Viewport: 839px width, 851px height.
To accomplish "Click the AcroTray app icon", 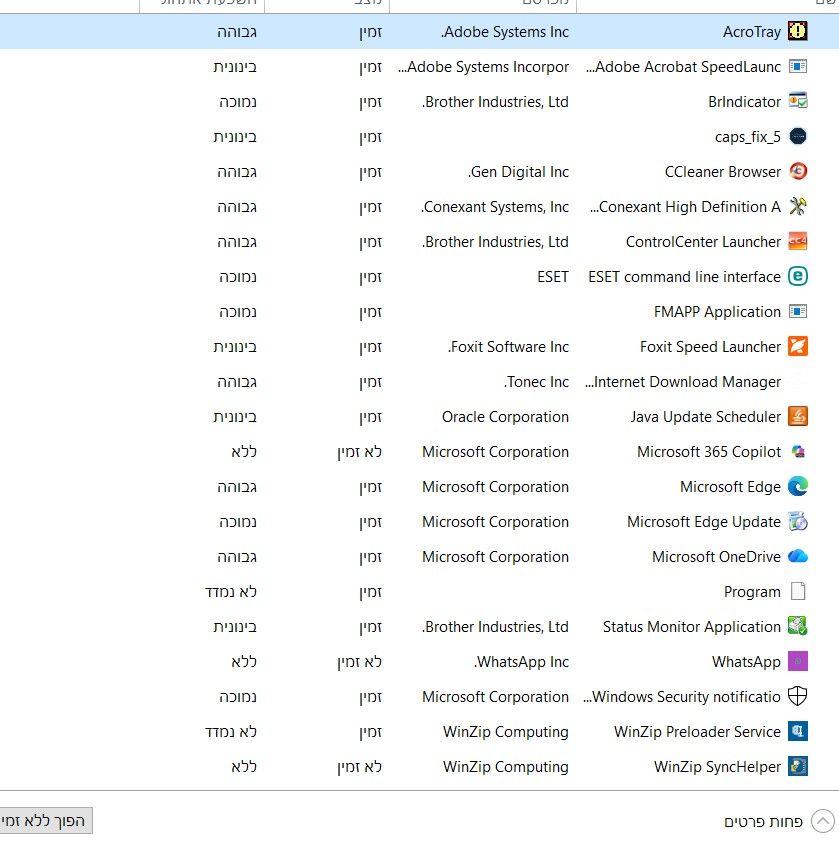I will [x=797, y=31].
